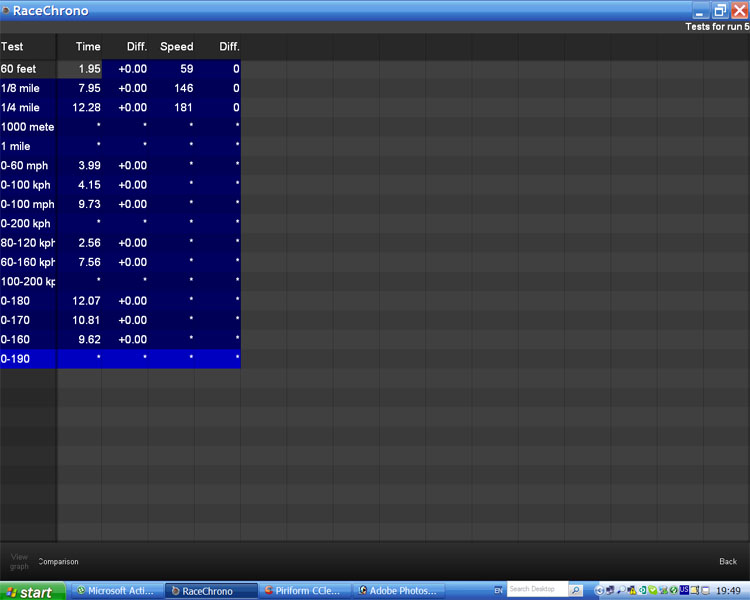The image size is (750, 600).
Task: Click the Back button
Action: [x=728, y=561]
